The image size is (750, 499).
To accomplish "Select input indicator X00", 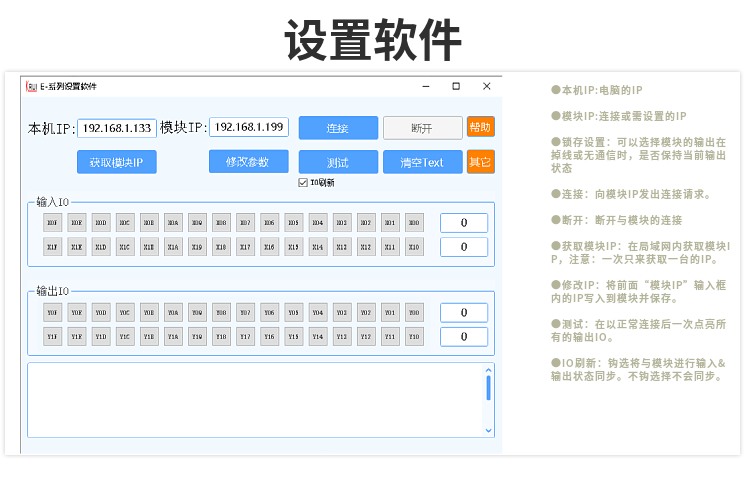I will pos(414,222).
